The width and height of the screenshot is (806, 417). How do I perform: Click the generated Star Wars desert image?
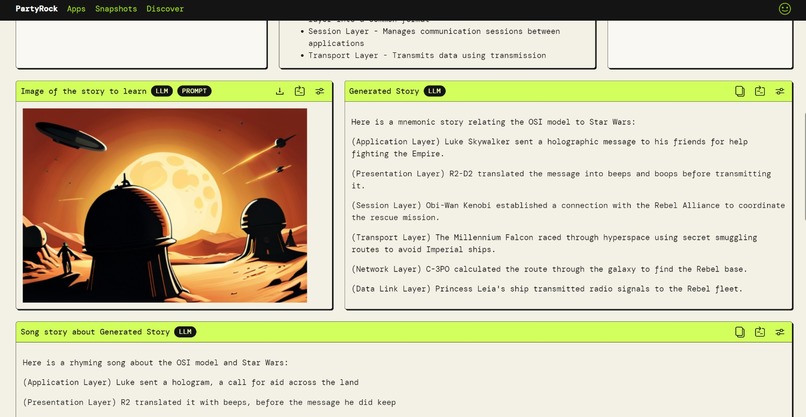(x=164, y=205)
